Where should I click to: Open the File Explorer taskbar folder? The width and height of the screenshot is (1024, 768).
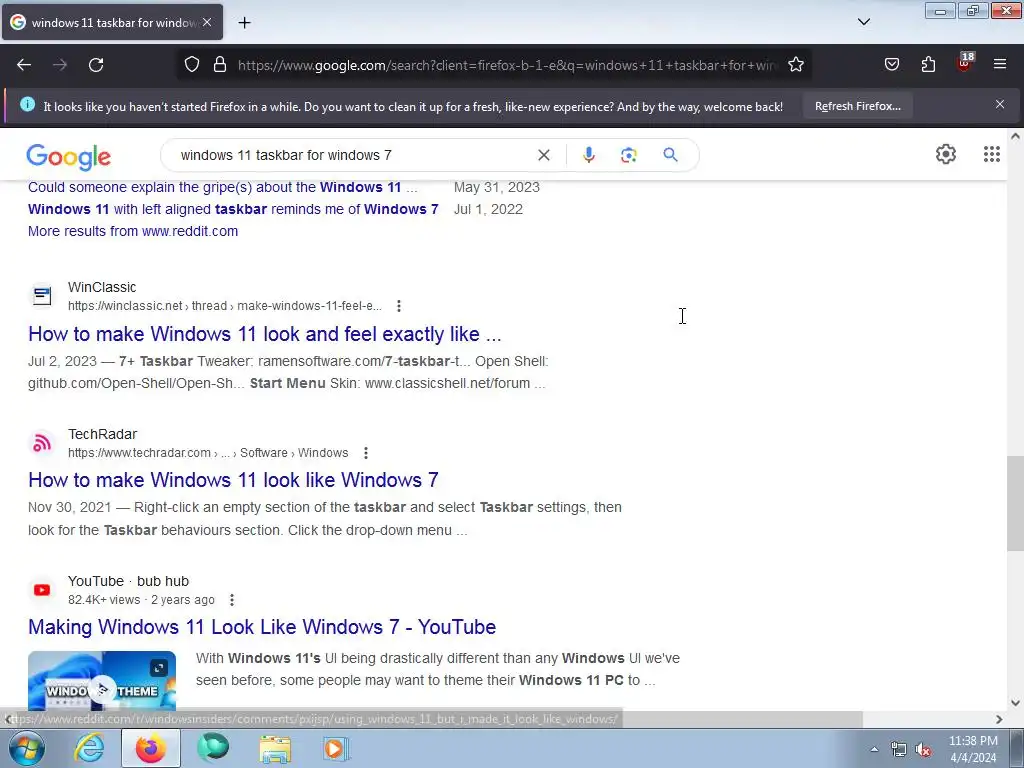(275, 748)
